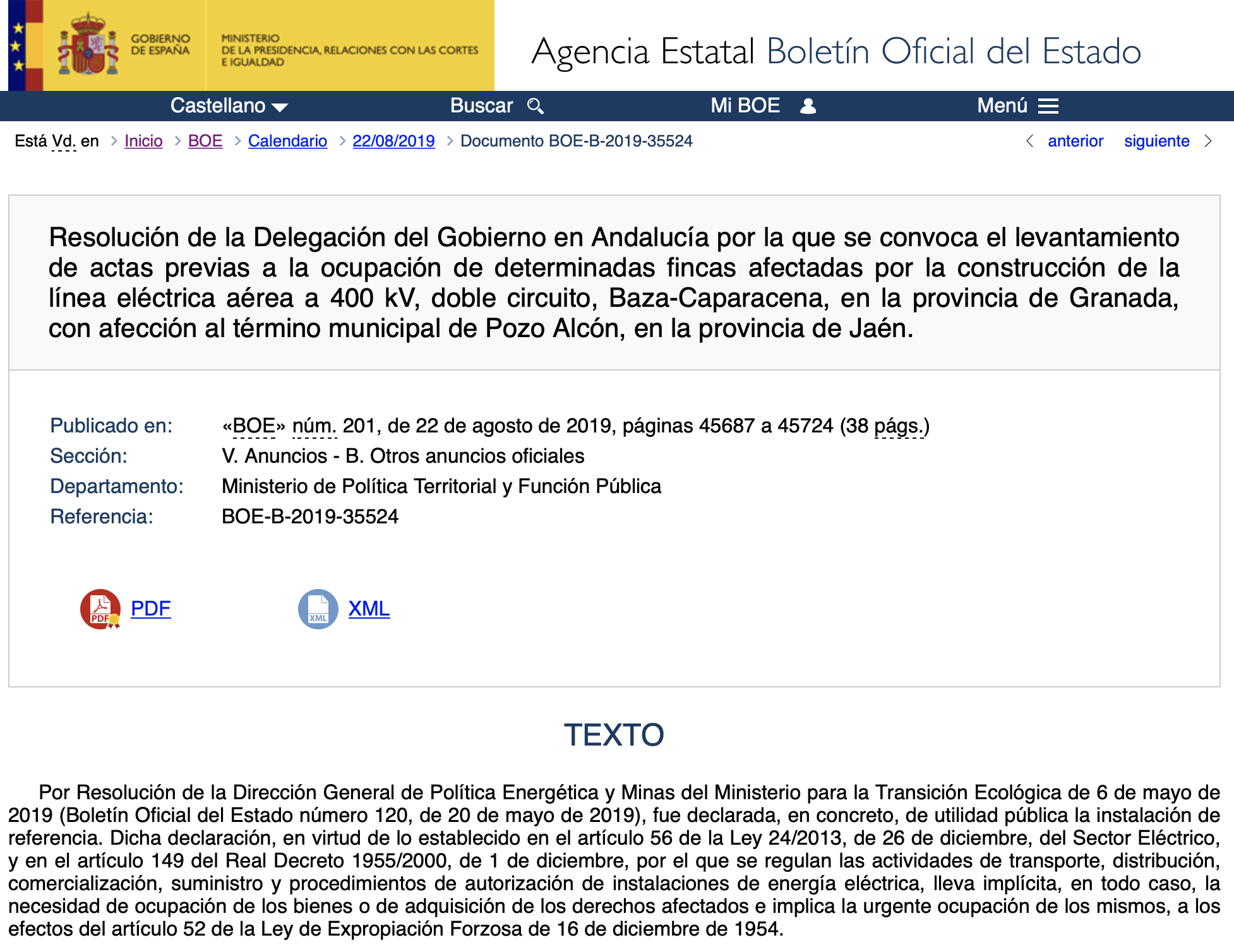Click breadcrumb text Documento BOE-B-2019-35524

pos(577,141)
